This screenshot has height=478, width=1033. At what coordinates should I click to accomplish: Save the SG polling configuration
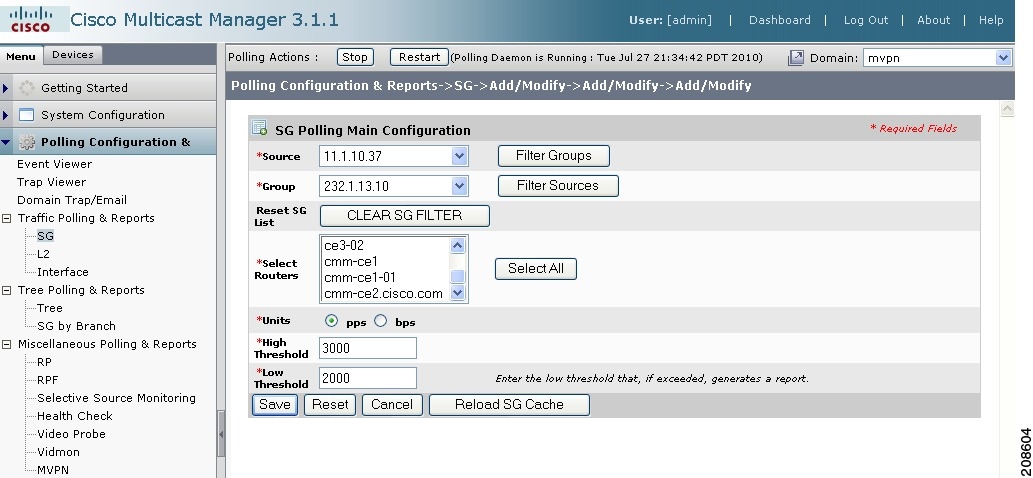pyautogui.click(x=275, y=404)
